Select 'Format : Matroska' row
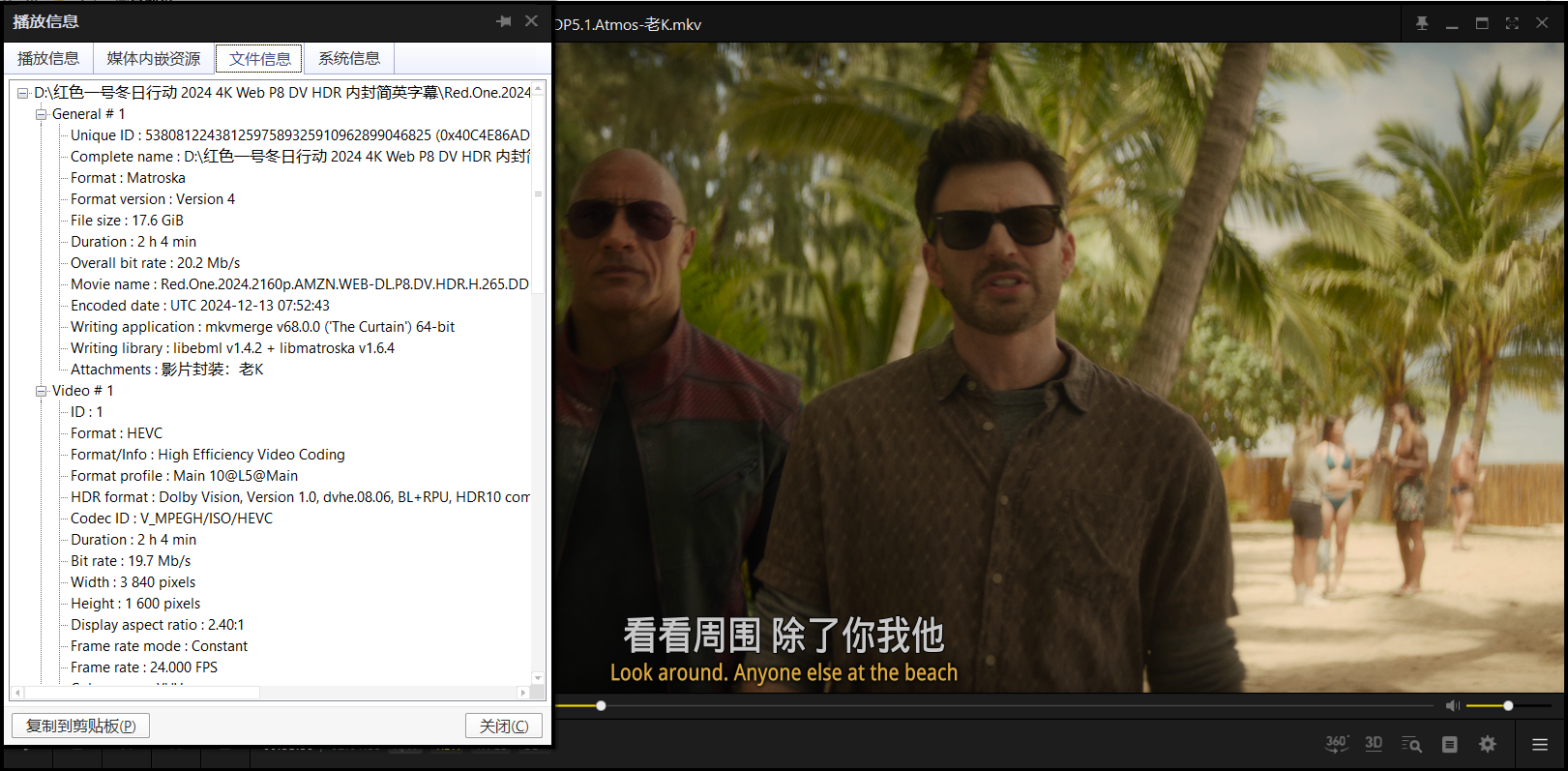1568x771 pixels. [x=128, y=178]
